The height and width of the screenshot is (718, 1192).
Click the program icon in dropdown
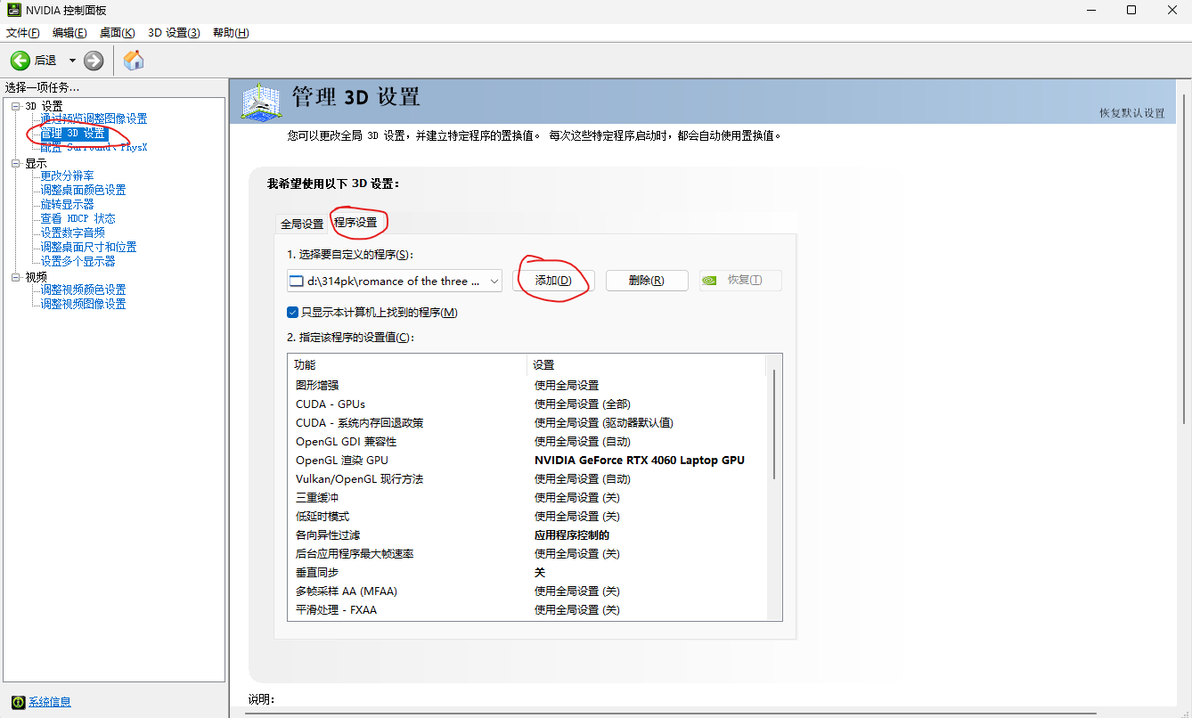(x=296, y=281)
